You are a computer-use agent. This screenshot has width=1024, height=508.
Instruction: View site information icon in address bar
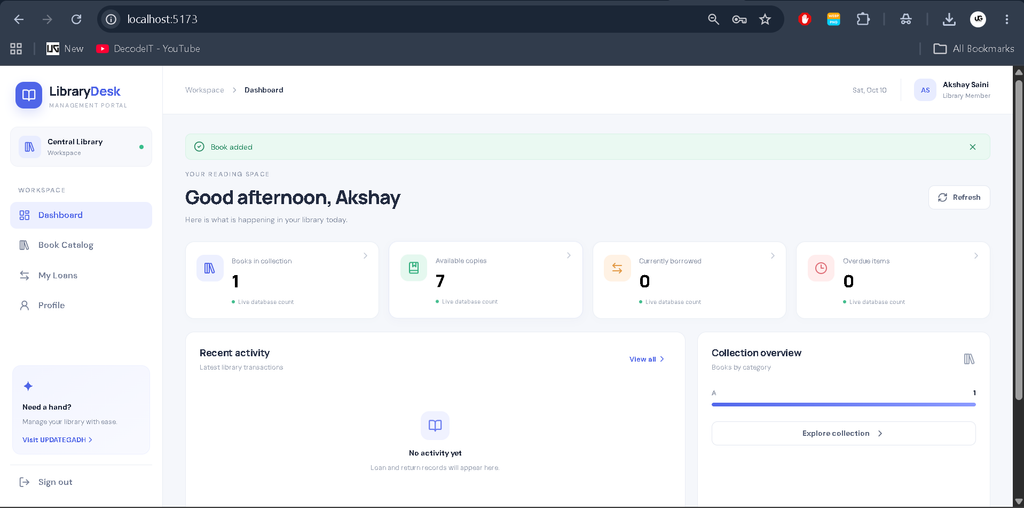click(x=112, y=20)
